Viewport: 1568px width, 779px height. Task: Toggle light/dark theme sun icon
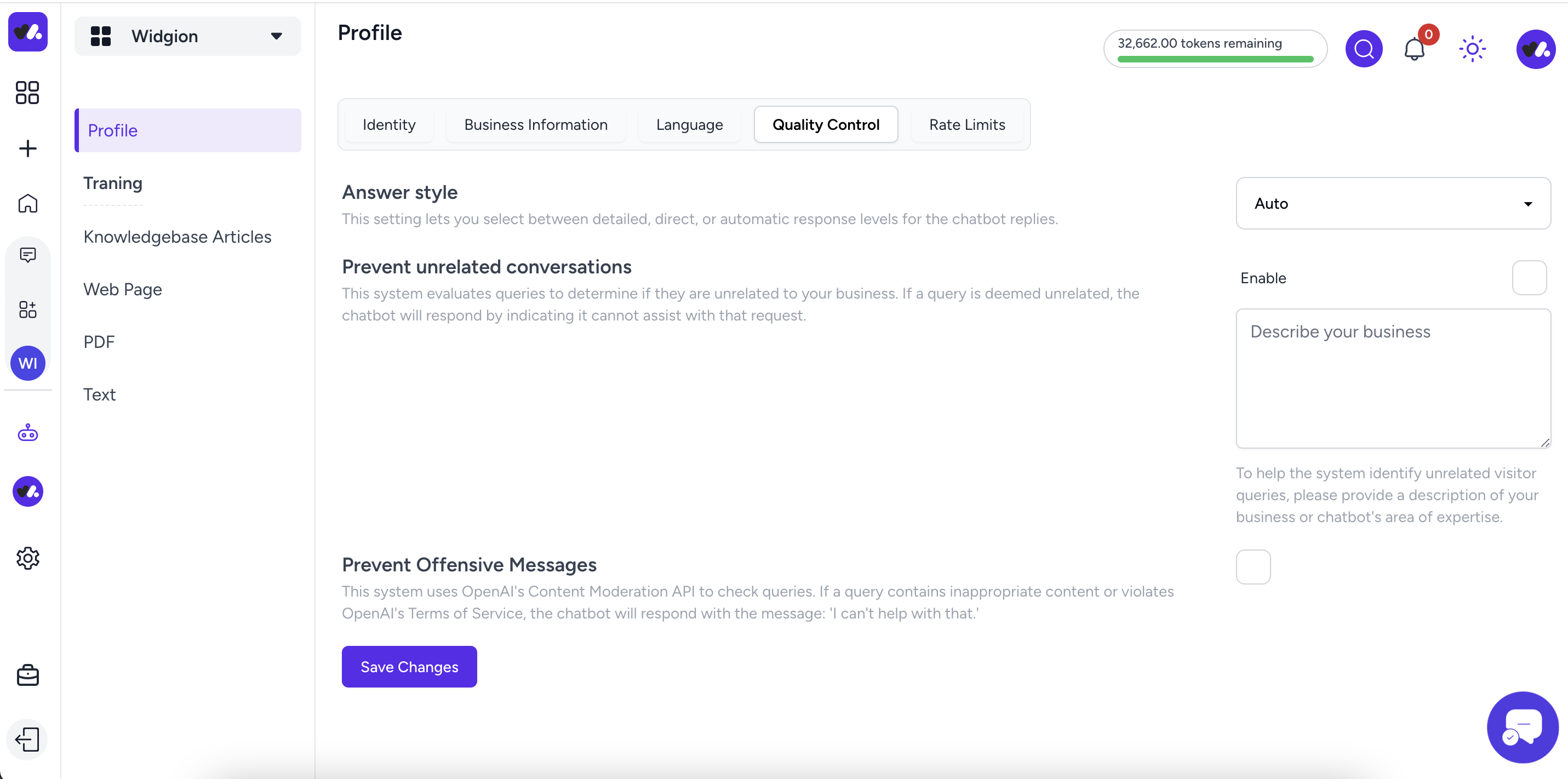click(1472, 49)
